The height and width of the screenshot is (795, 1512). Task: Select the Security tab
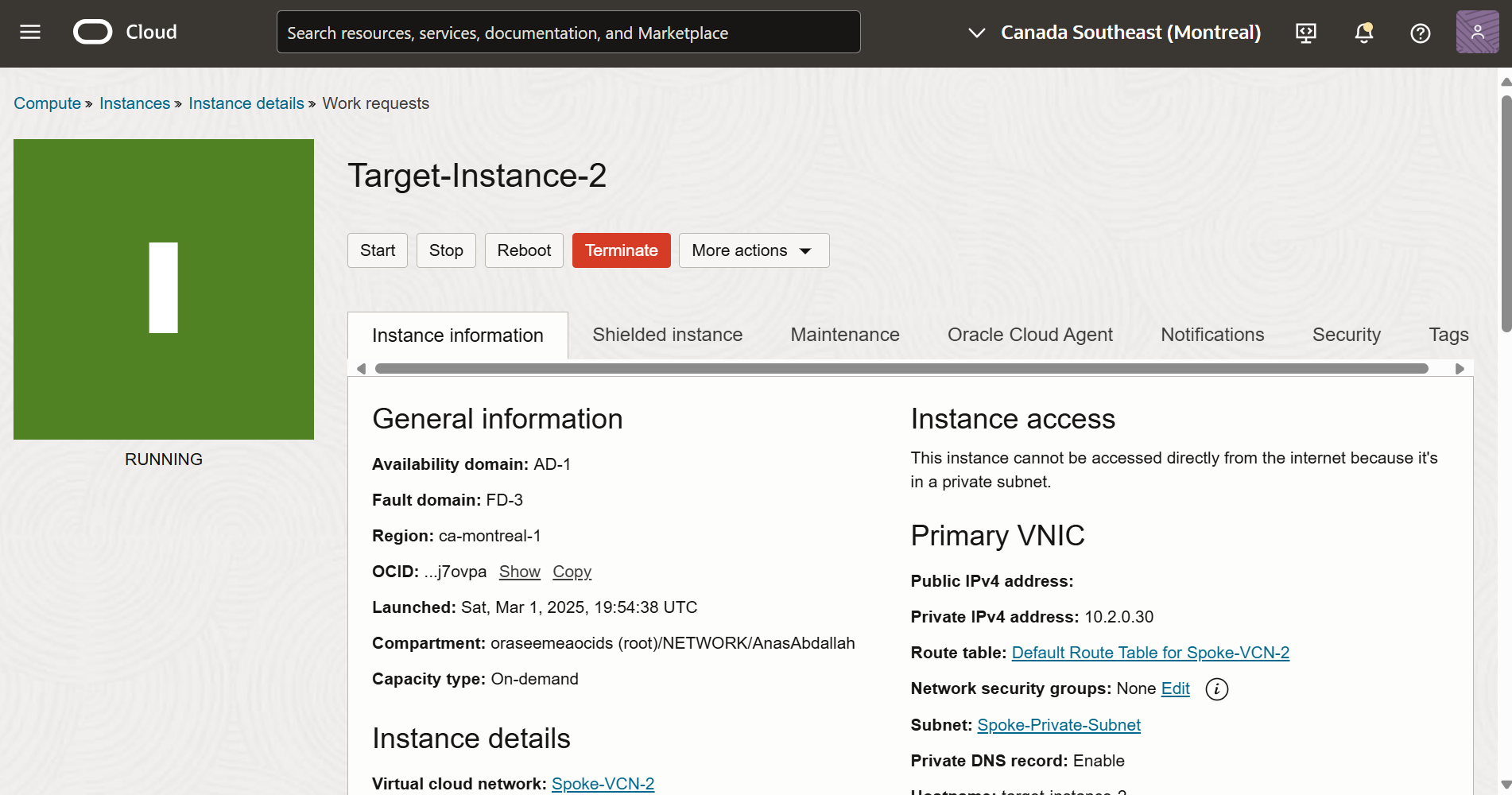pos(1347,335)
